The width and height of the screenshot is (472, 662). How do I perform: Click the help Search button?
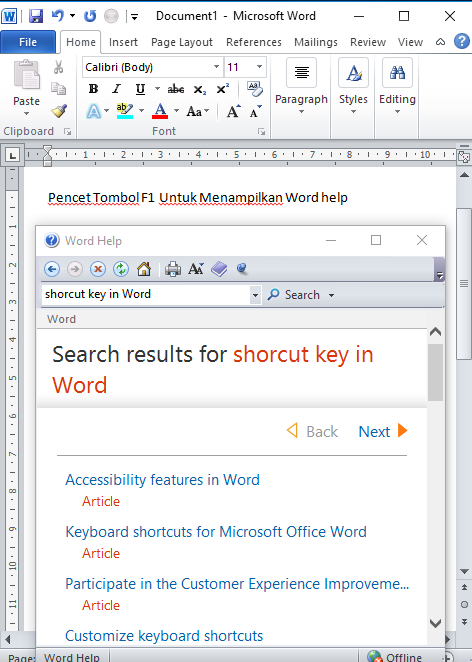(294, 295)
